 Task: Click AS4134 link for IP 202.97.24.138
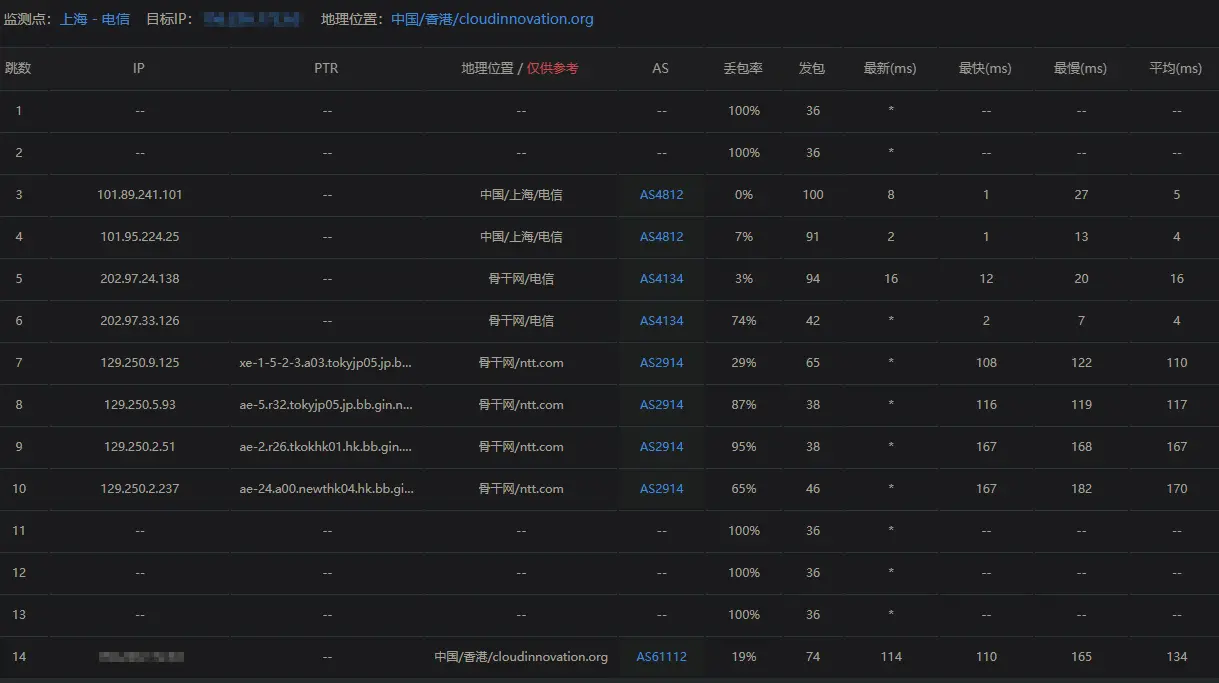pyautogui.click(x=661, y=279)
